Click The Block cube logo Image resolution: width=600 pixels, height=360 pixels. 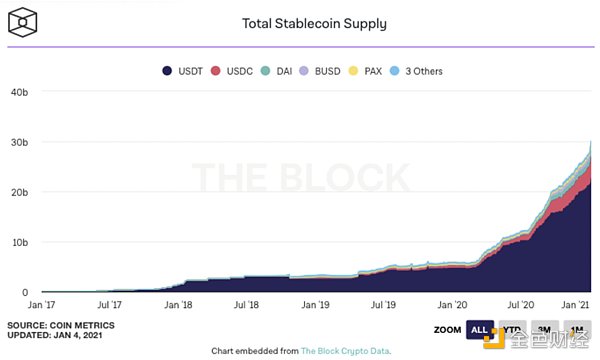coord(23,22)
